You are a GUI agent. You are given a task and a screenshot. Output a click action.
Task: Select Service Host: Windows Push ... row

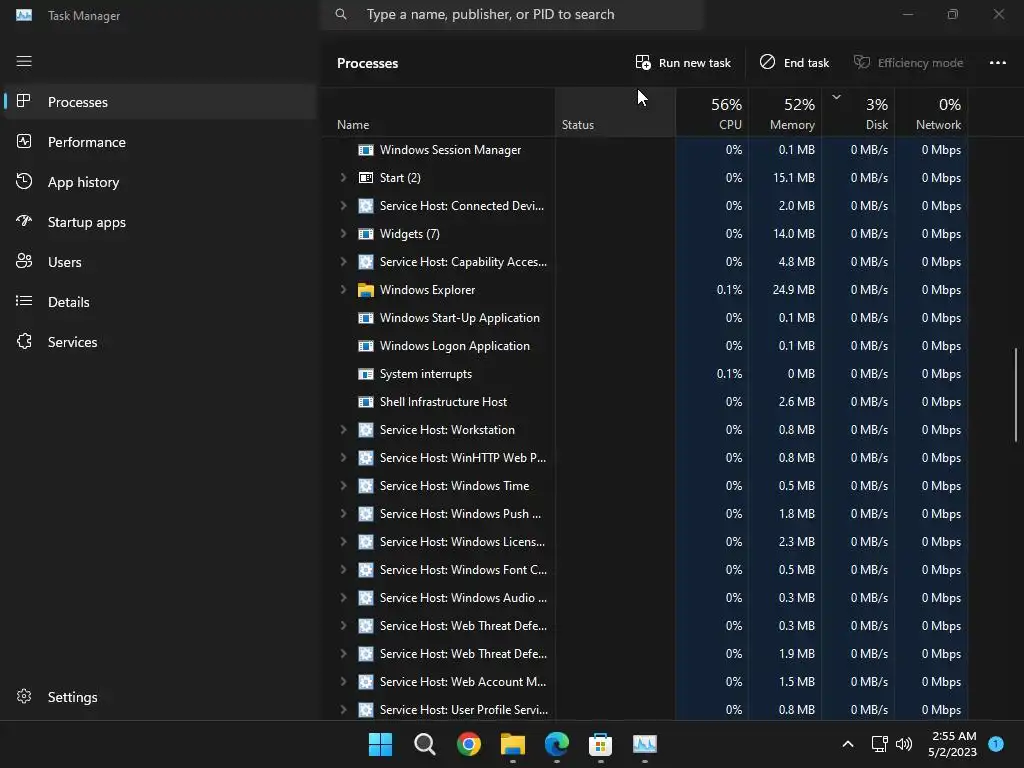click(644, 514)
